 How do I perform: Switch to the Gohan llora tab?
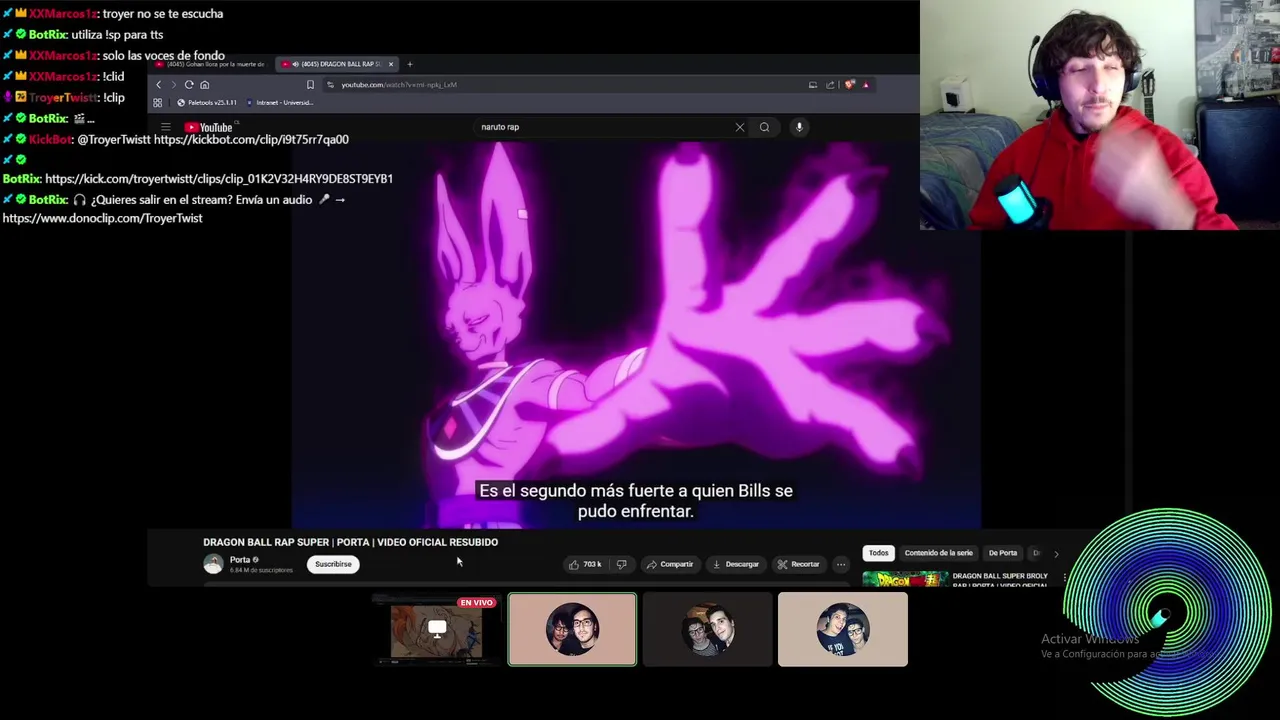tap(210, 64)
